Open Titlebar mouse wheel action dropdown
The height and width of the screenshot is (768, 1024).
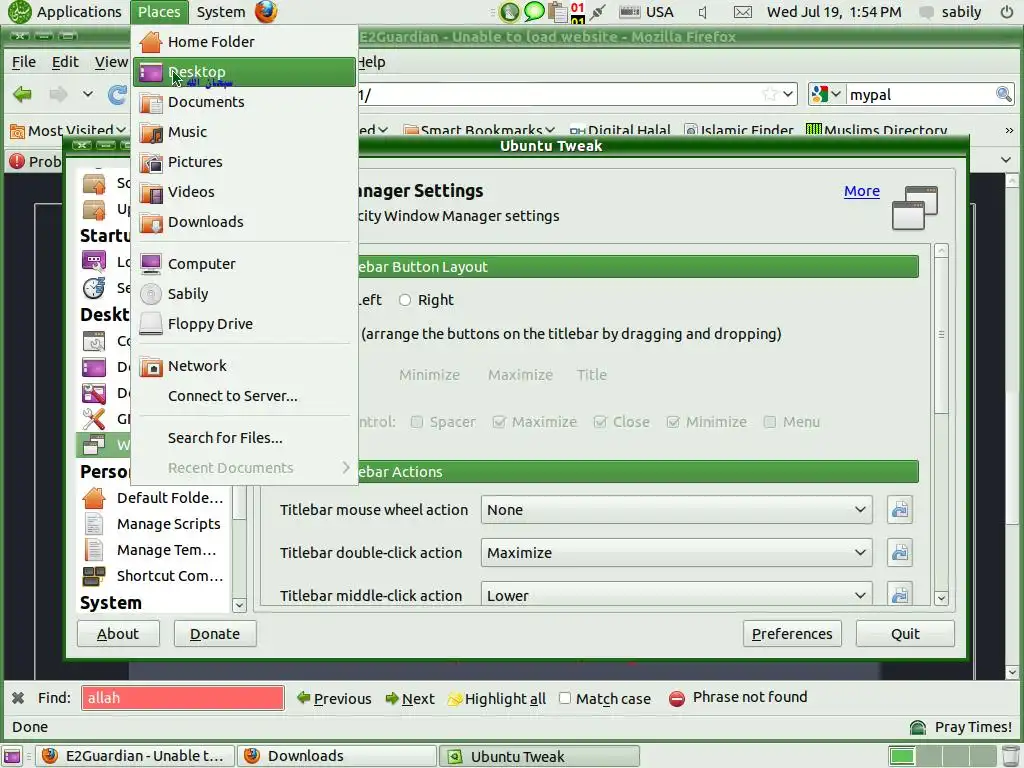[x=676, y=509]
